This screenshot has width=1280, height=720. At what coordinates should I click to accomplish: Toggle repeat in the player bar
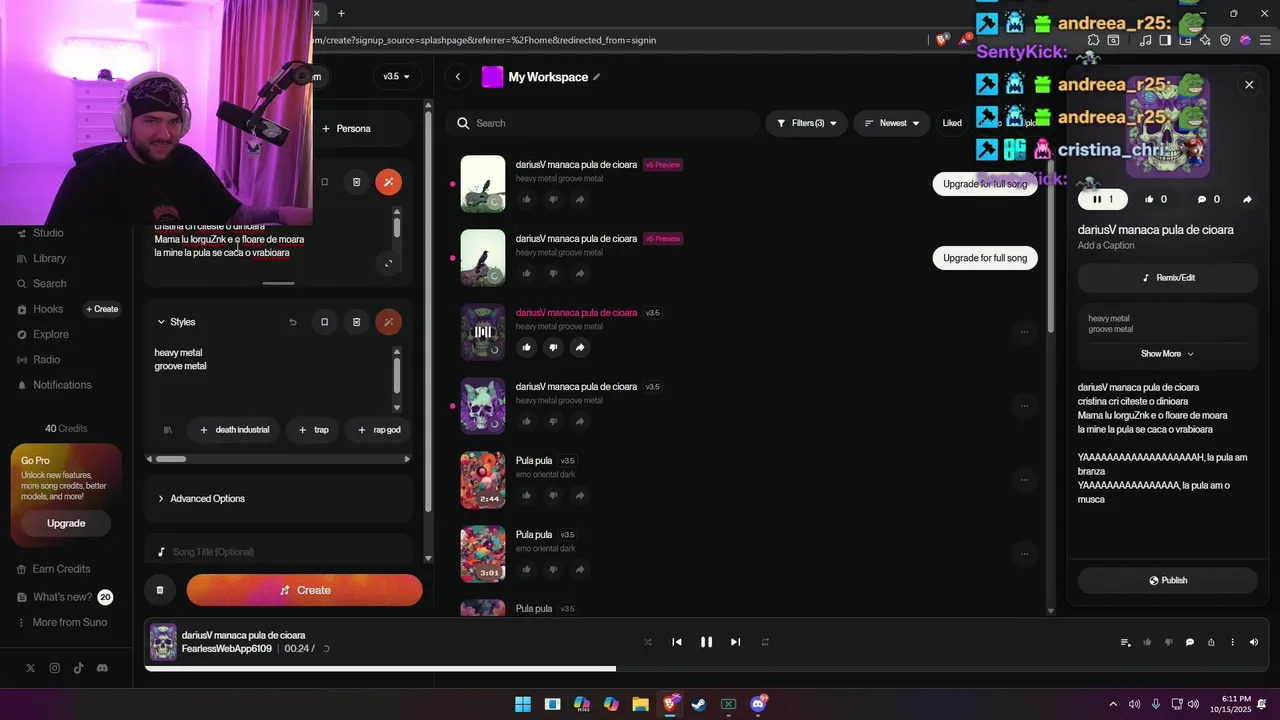point(765,642)
